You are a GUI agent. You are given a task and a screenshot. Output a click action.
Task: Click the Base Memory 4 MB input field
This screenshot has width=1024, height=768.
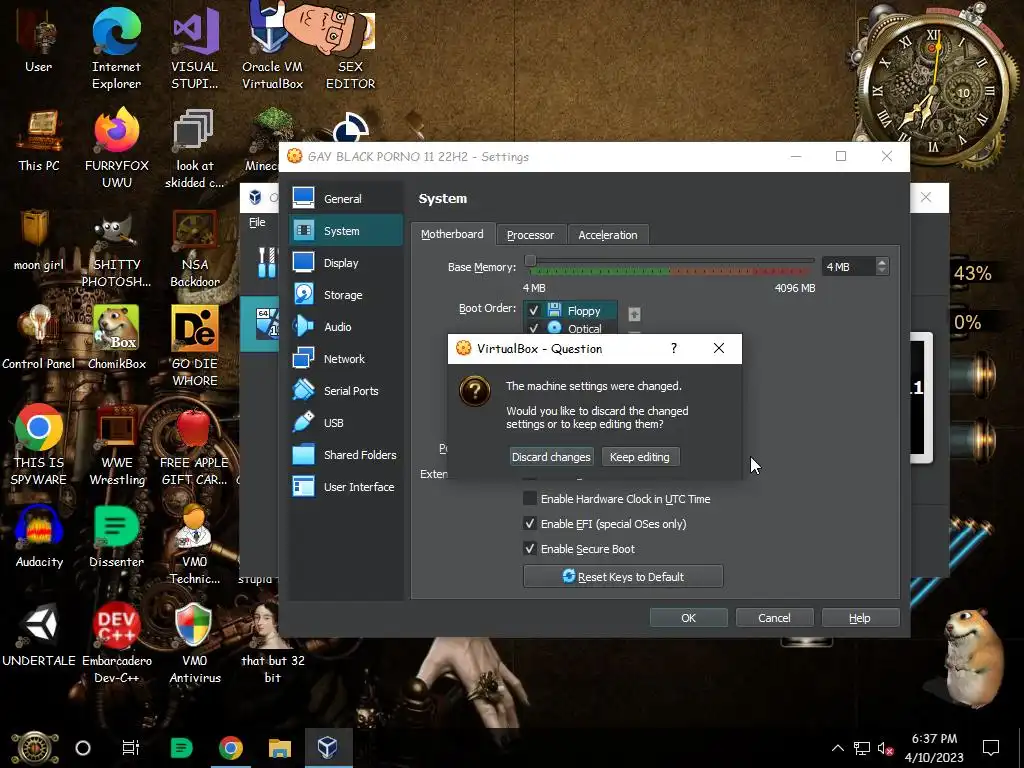click(x=848, y=266)
